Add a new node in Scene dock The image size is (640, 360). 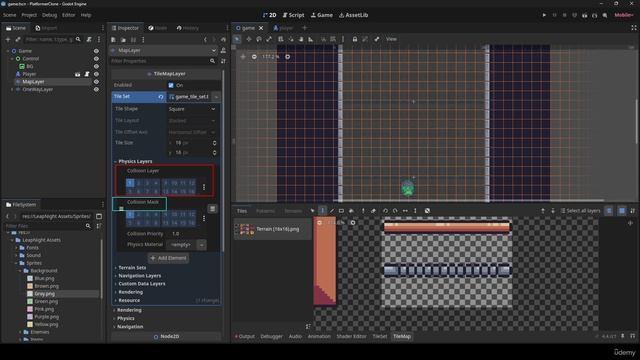(8, 40)
